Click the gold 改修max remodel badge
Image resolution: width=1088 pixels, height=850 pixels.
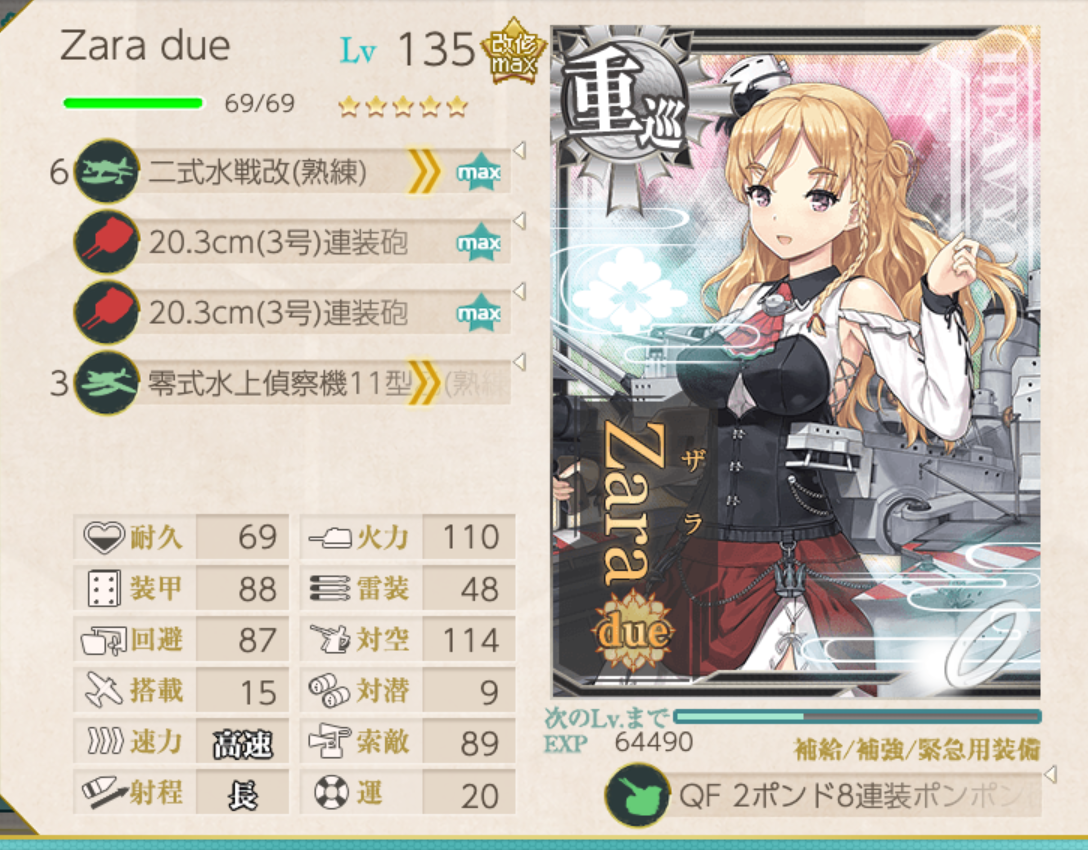click(513, 53)
